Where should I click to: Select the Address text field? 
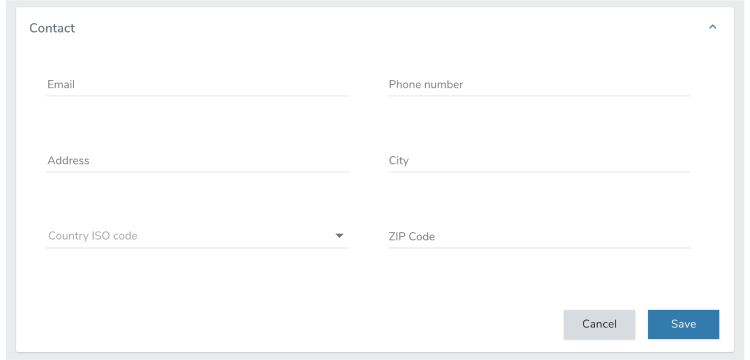click(198, 161)
